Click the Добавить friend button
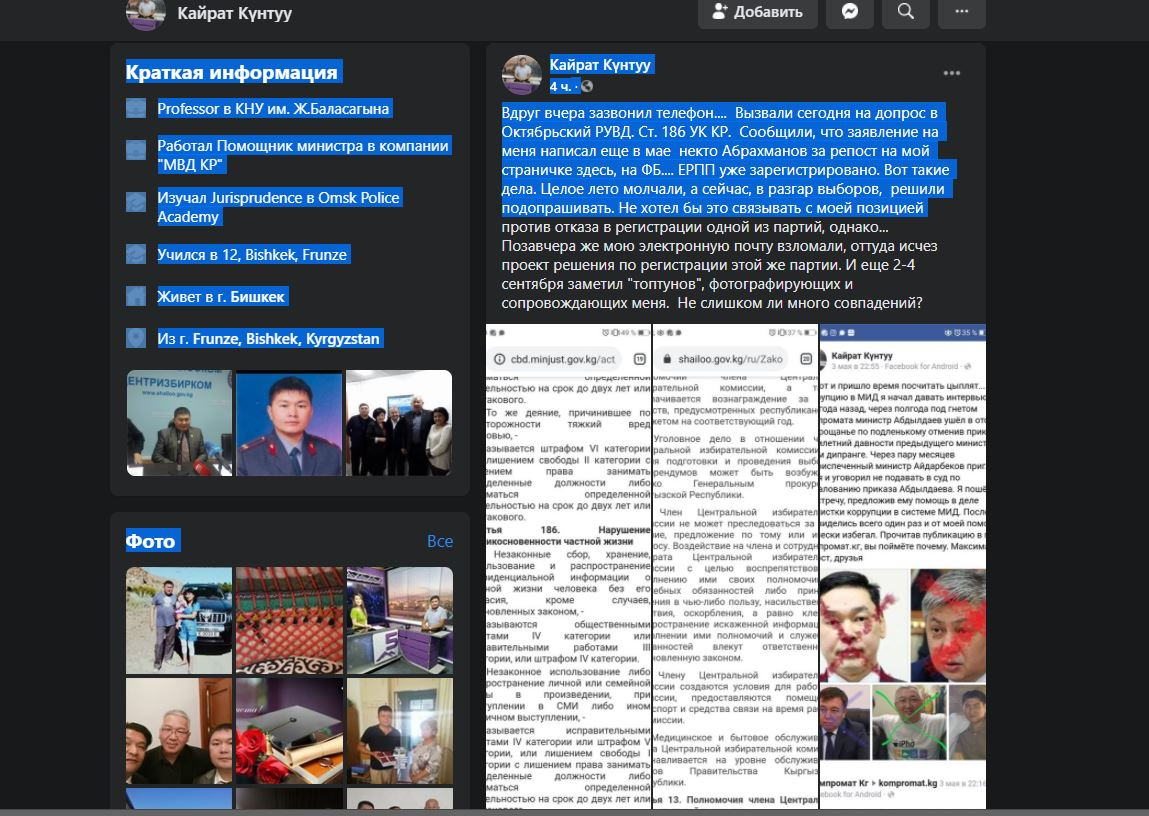This screenshot has height=816, width=1149. (758, 12)
